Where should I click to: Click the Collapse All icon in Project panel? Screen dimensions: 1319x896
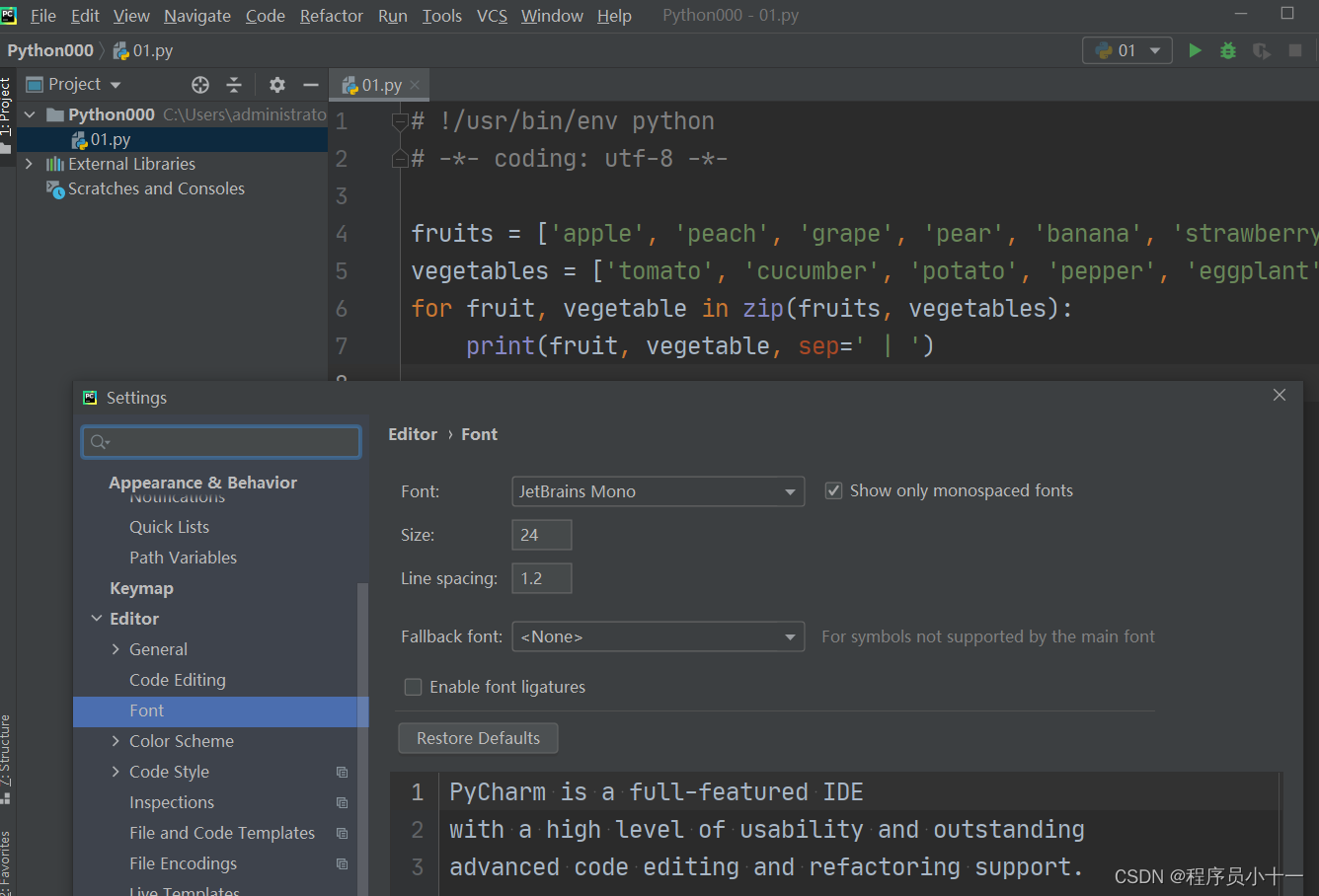point(234,85)
